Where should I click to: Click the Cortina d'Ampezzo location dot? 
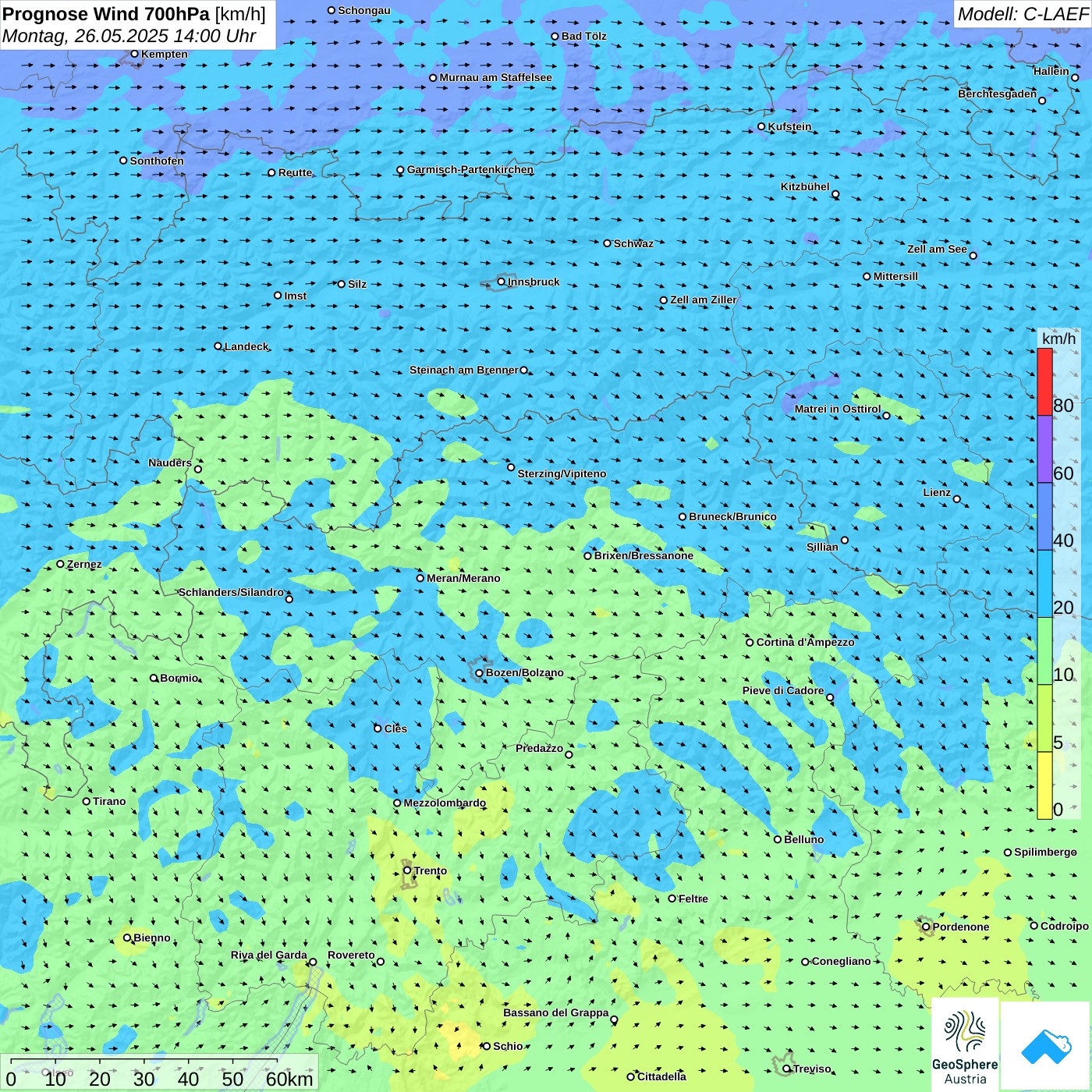point(750,642)
